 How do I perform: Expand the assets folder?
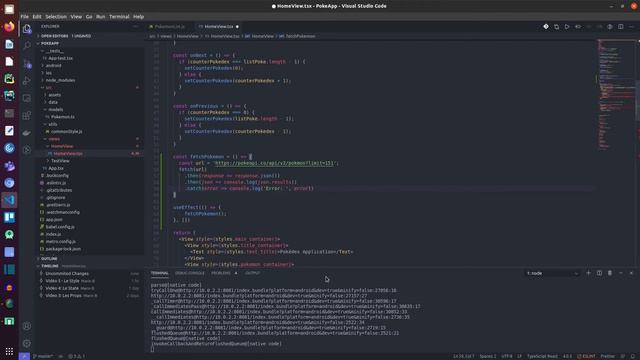(54, 95)
